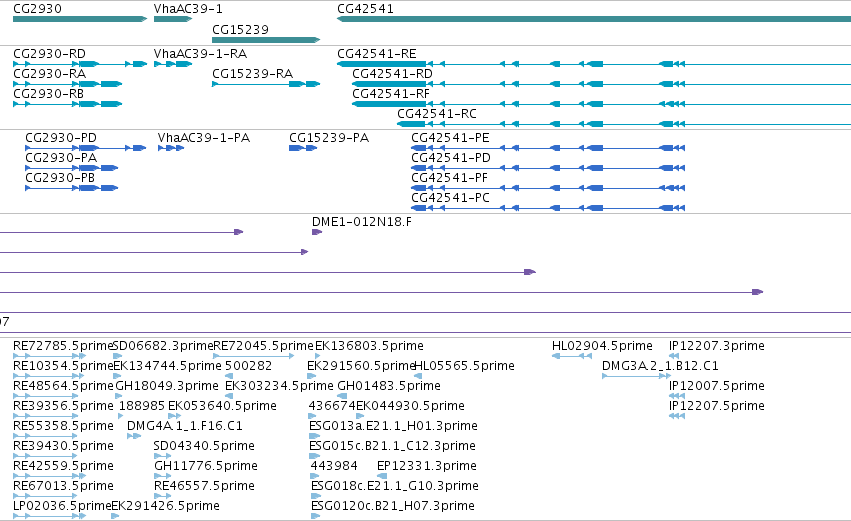Screen dimensions: 851x521
Task: Open transcript VhaAC39-1-RA
Action: (x=173, y=64)
